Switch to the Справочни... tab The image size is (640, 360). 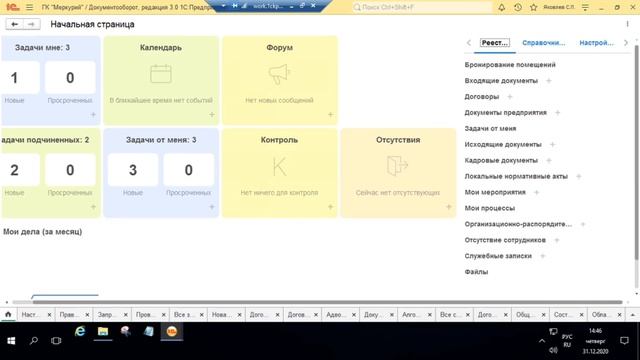(544, 43)
